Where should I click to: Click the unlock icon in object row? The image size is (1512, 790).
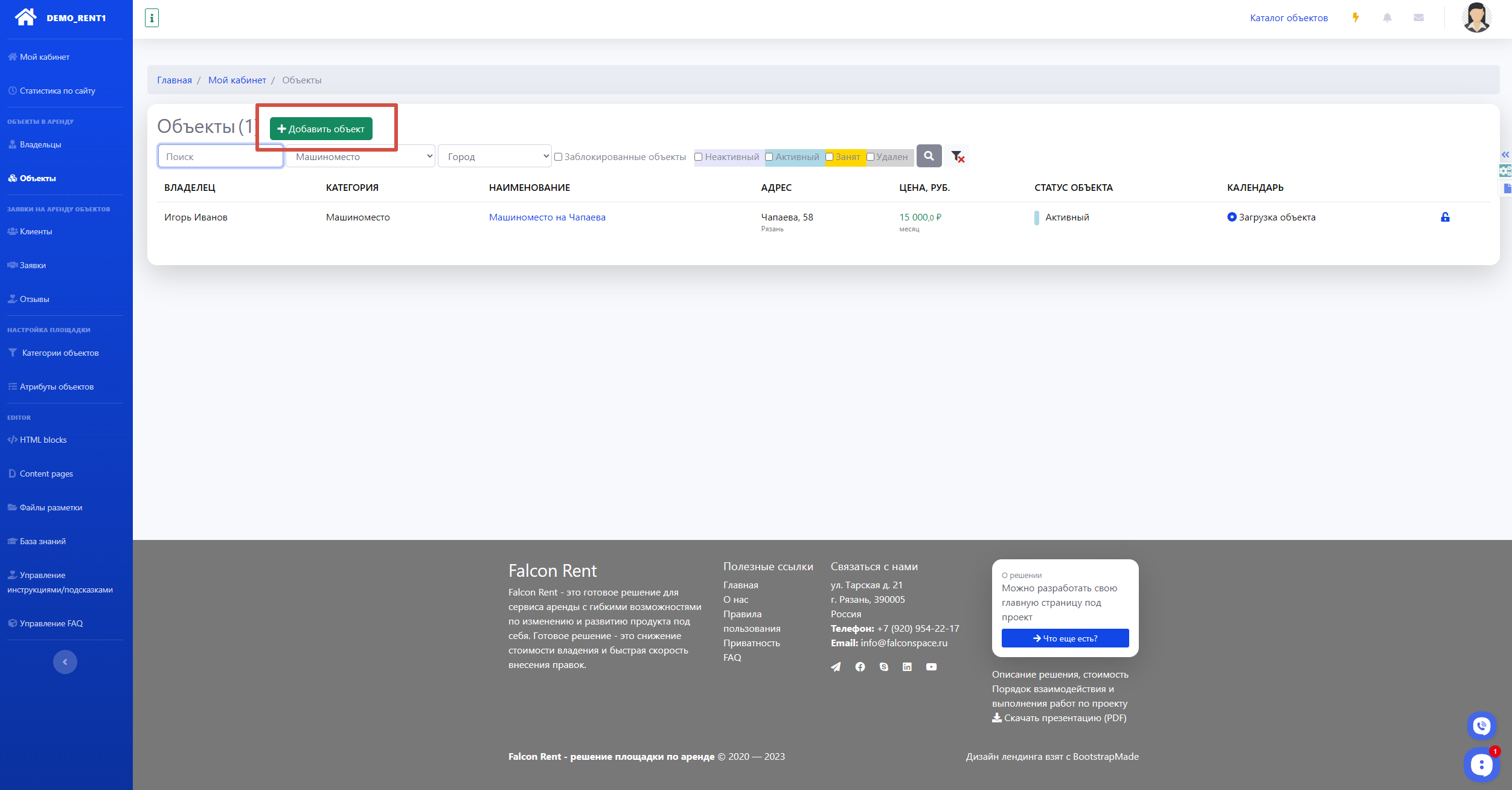[1445, 217]
